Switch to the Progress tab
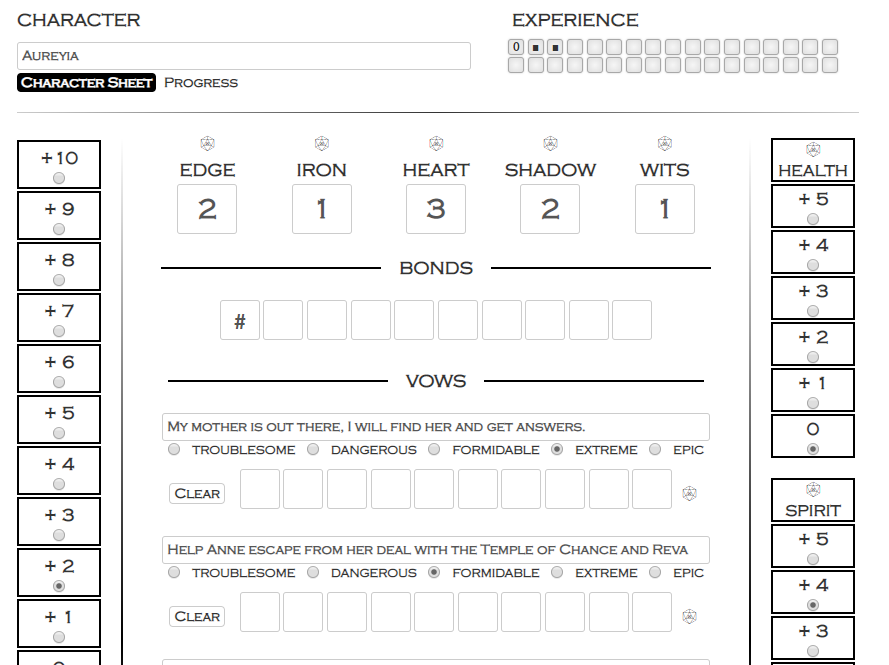The image size is (889, 665). tap(202, 83)
